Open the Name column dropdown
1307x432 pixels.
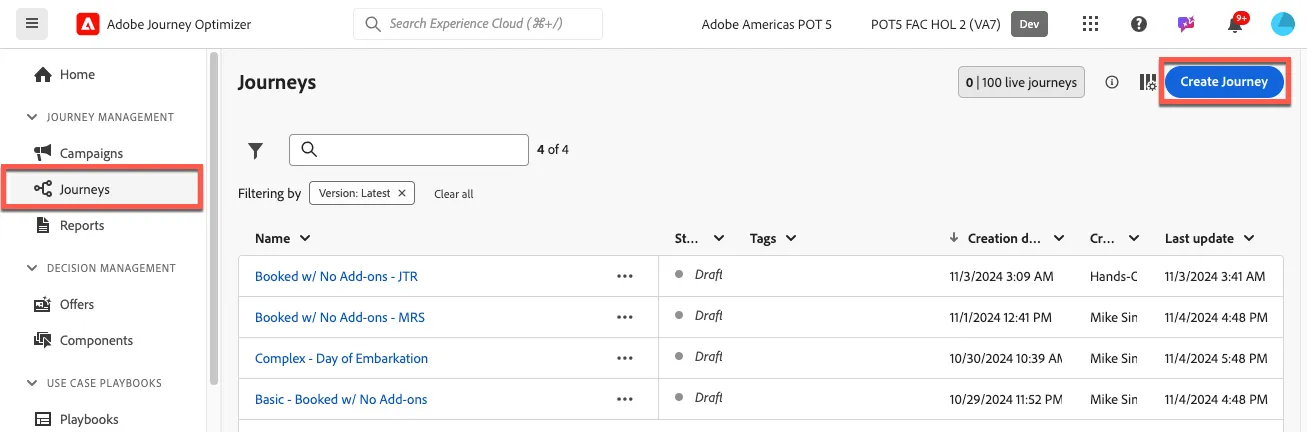click(x=305, y=239)
